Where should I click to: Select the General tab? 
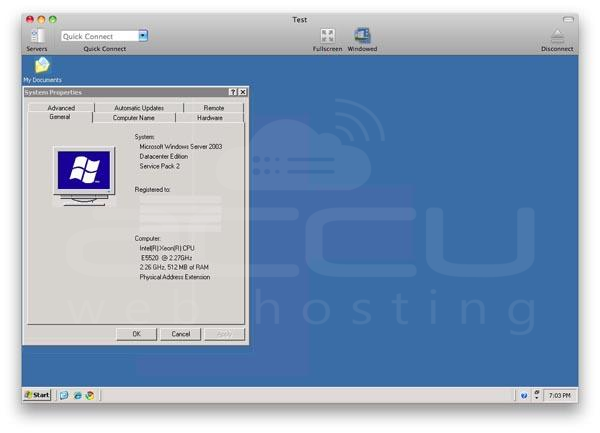60,117
